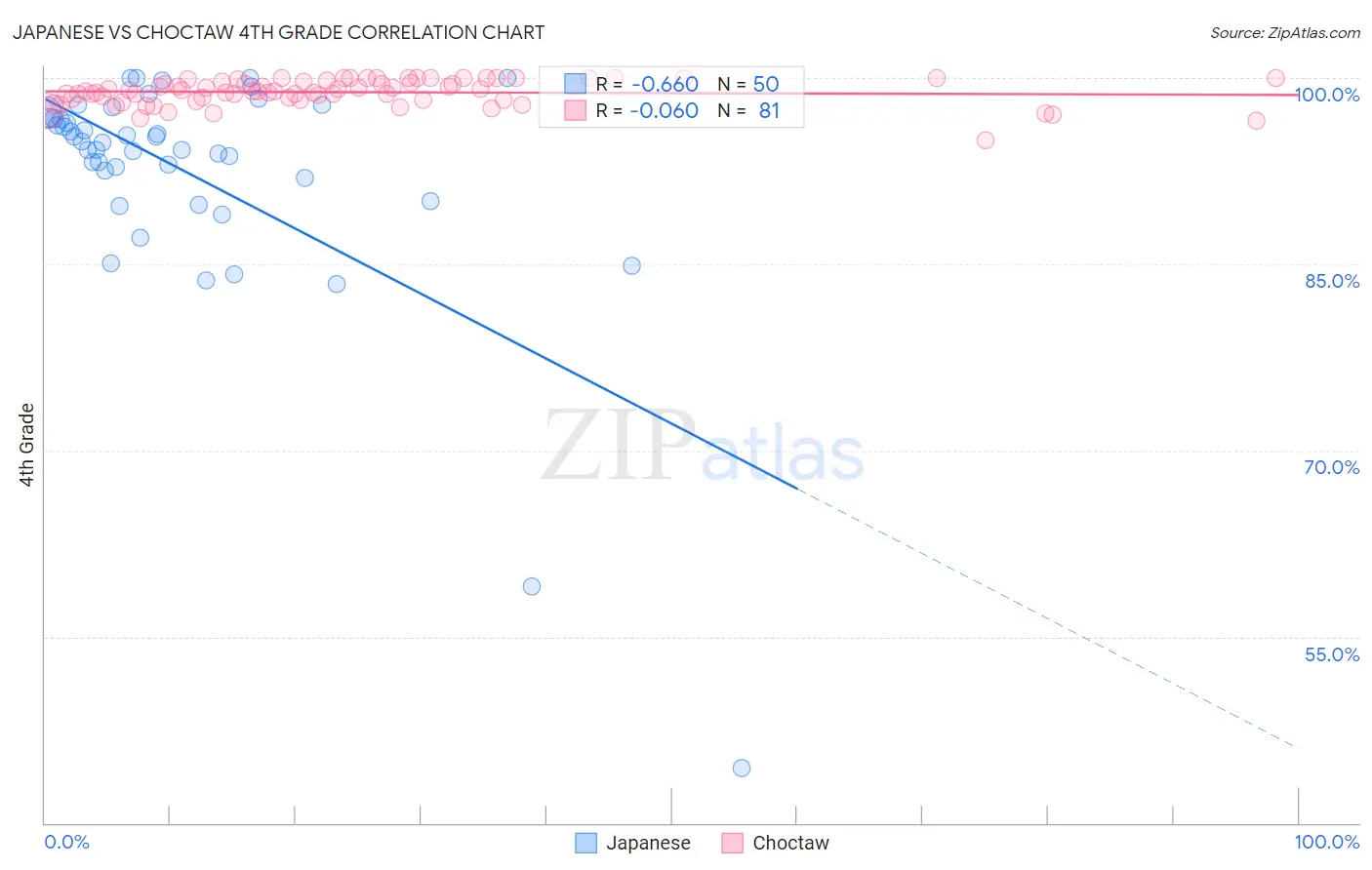Click the N = 81 sample count
The width and height of the screenshot is (1372, 870).
(x=748, y=110)
